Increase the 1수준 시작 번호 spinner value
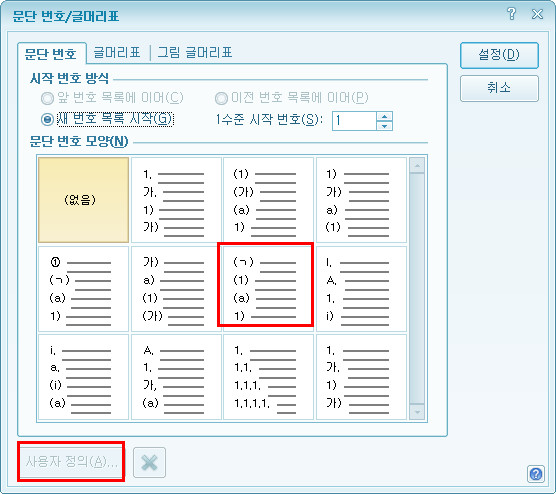The image size is (556, 494). 384,116
